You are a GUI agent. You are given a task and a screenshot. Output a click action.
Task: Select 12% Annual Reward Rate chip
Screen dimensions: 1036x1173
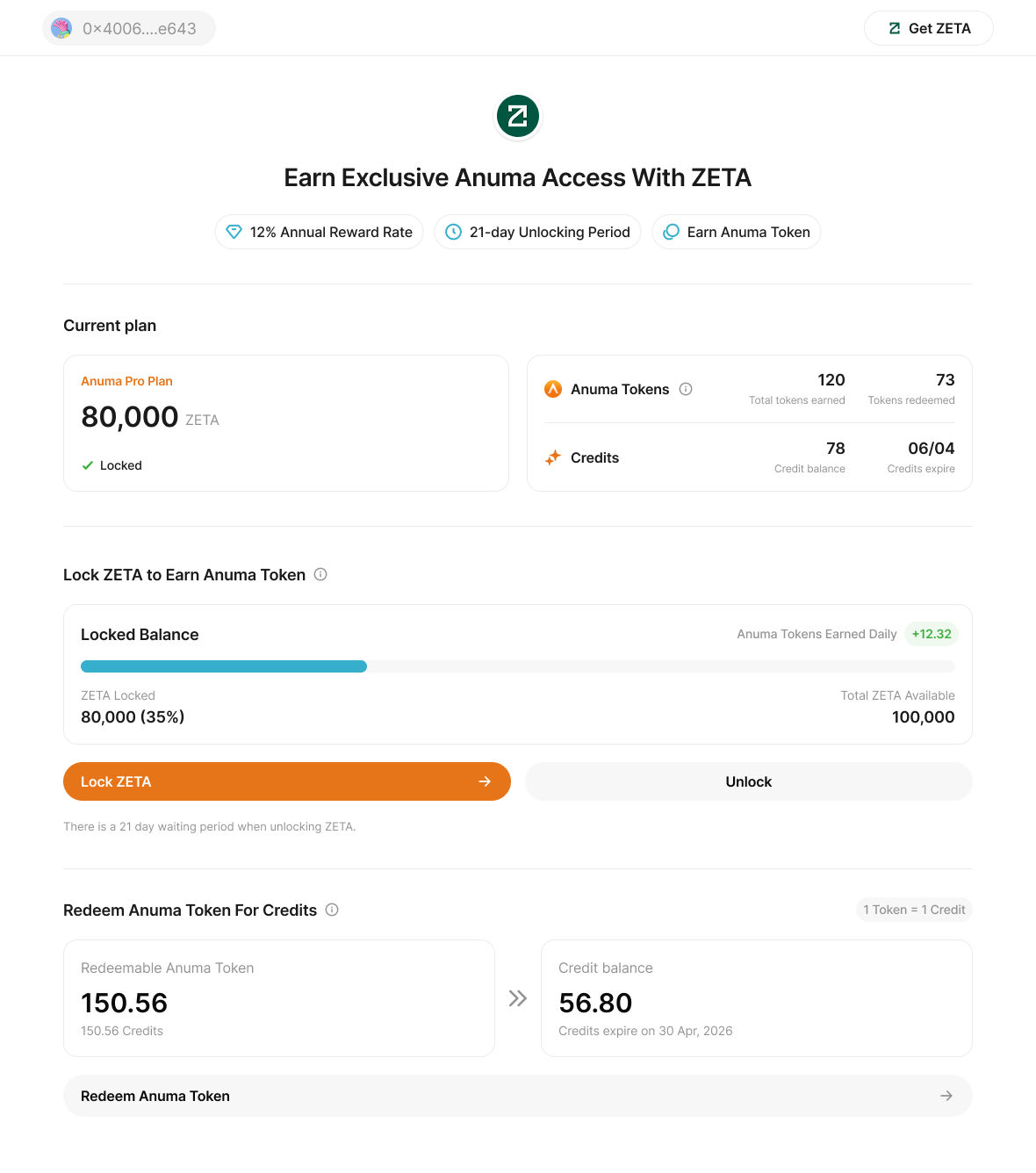click(320, 232)
